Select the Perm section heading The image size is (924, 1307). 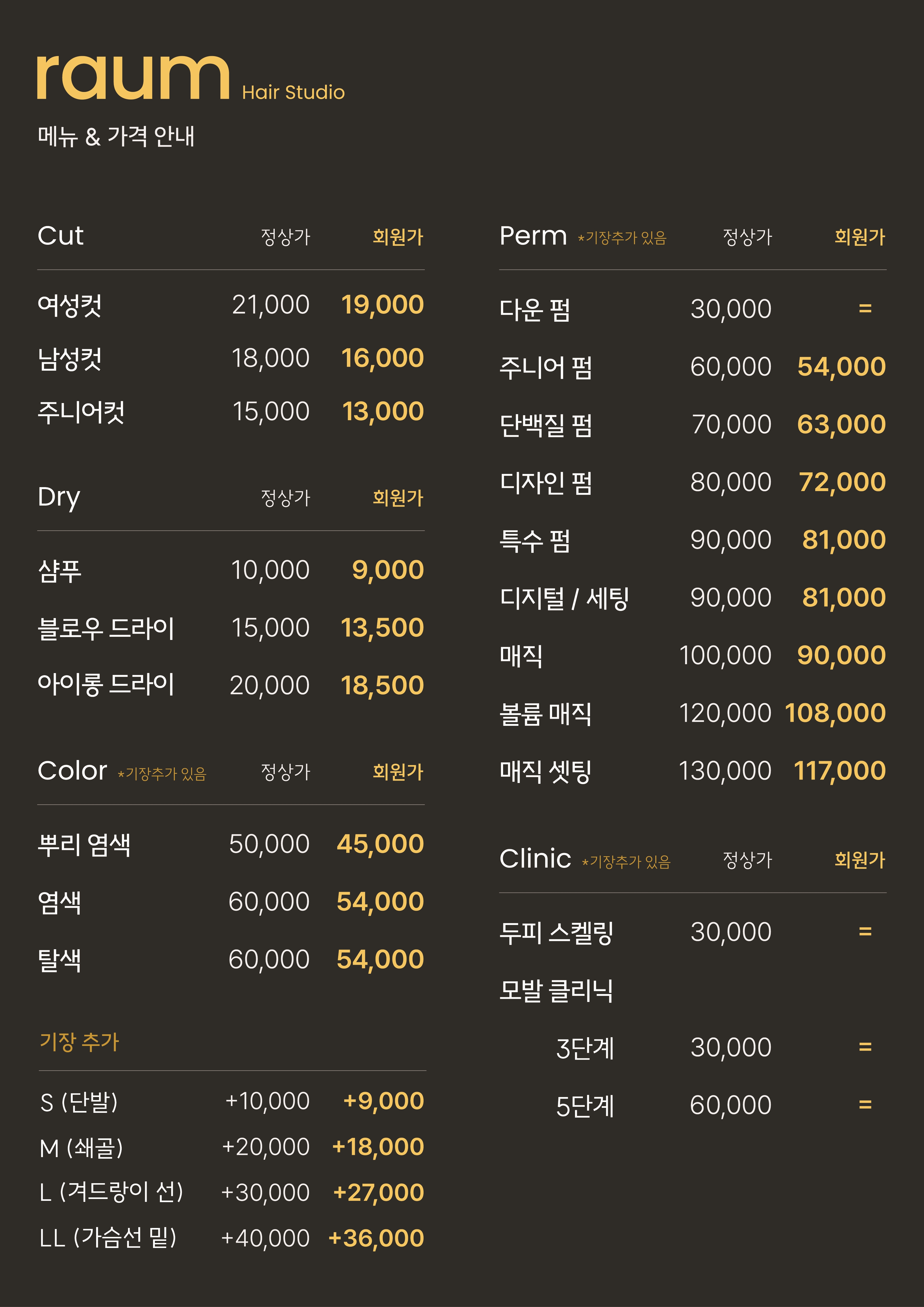click(x=533, y=236)
